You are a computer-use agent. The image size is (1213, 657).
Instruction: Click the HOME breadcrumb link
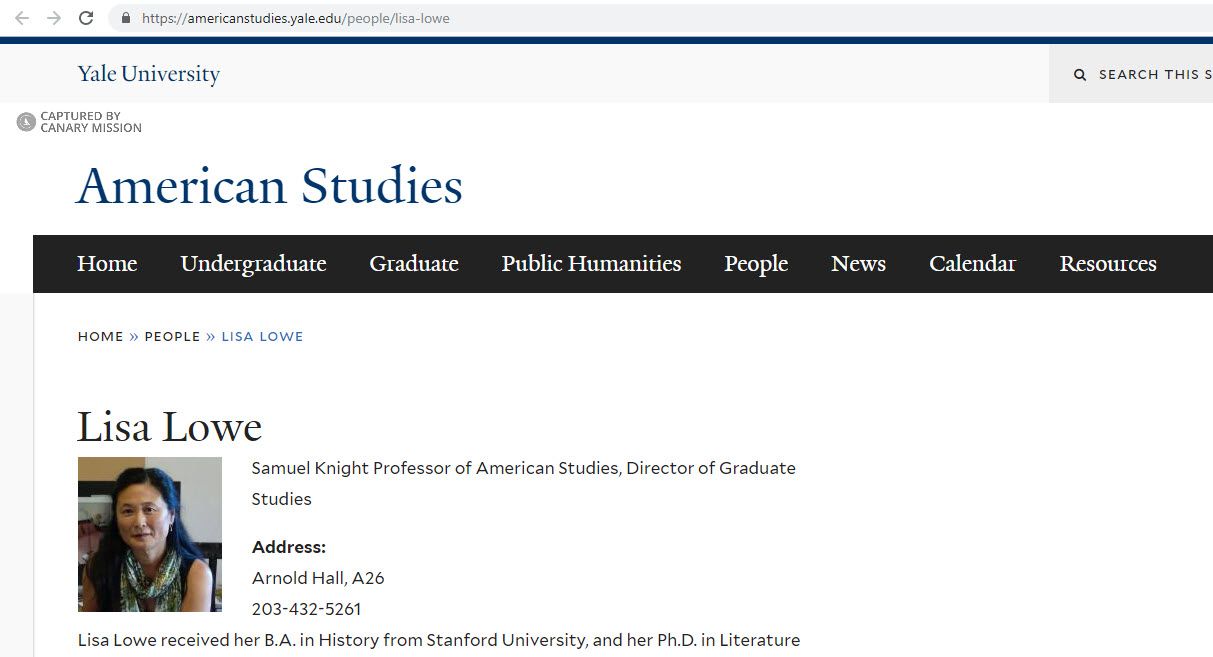pyautogui.click(x=101, y=337)
